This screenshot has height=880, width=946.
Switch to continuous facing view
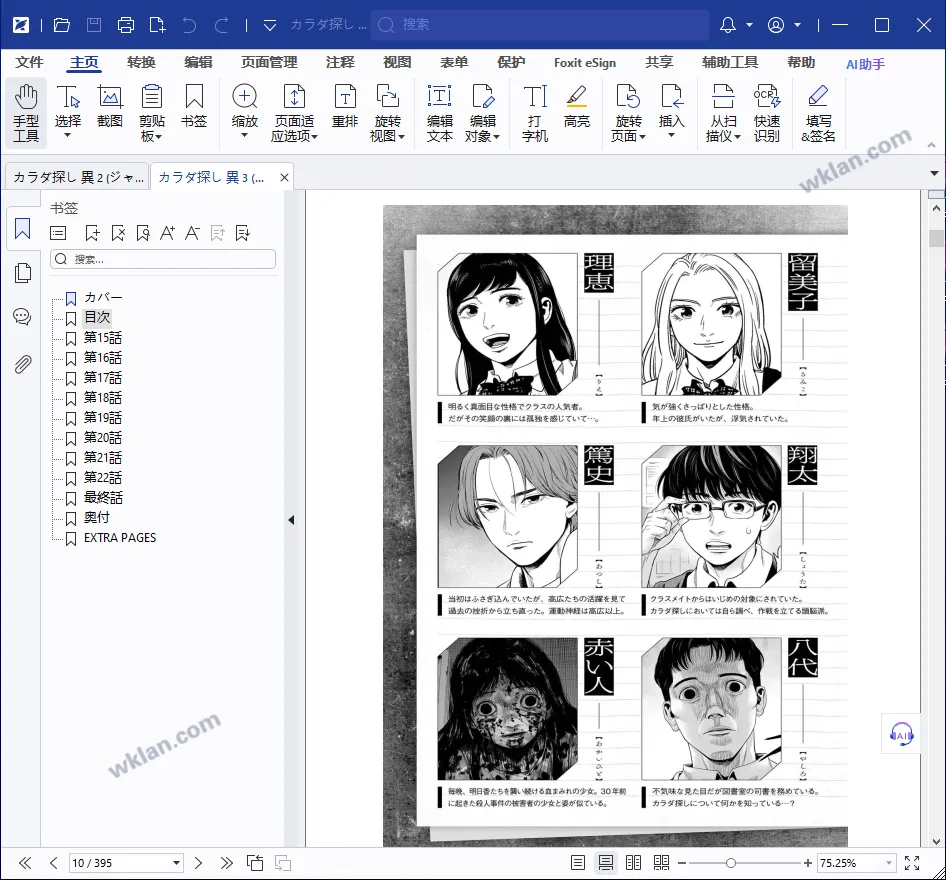661,863
